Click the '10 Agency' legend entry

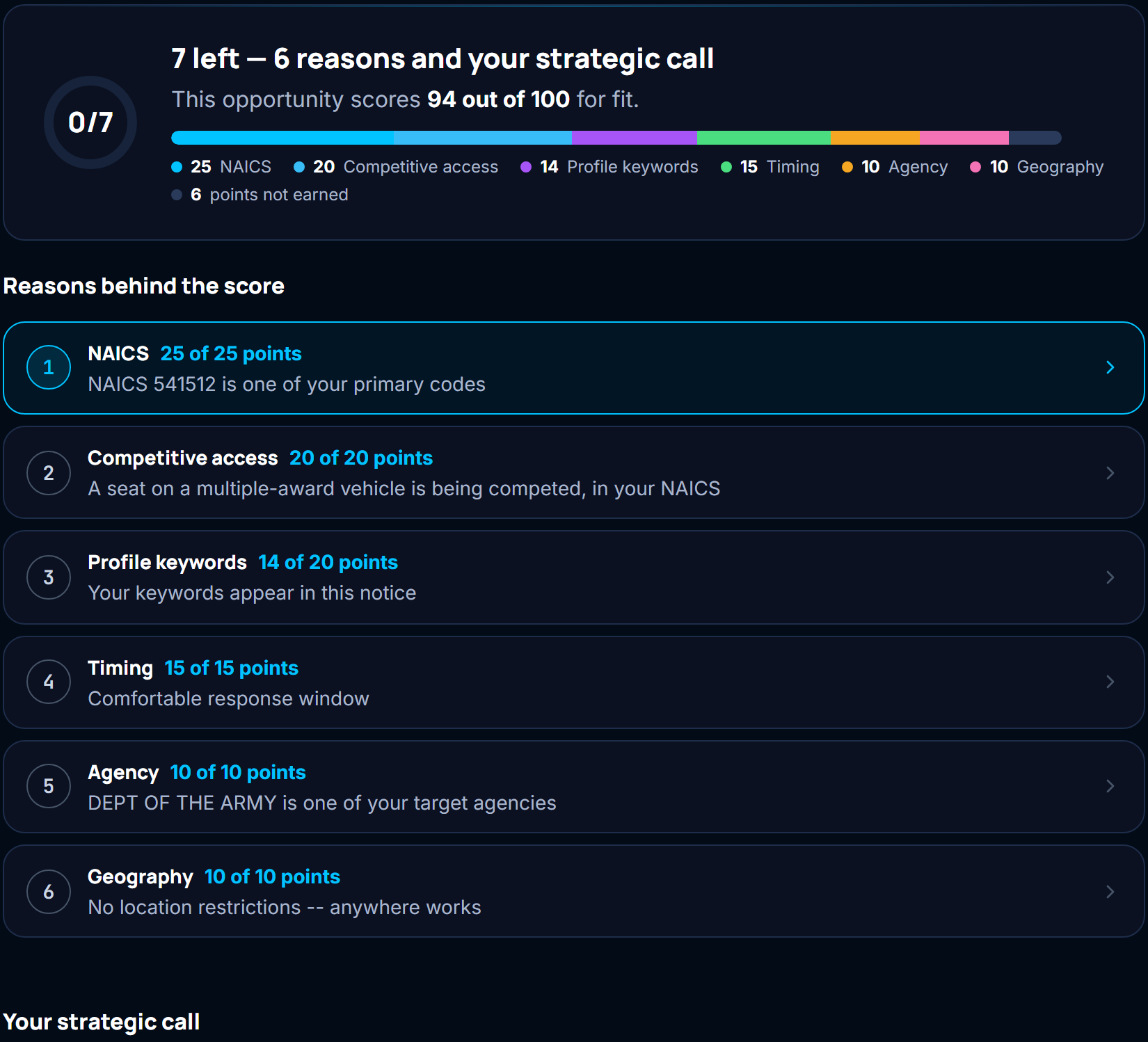895,167
